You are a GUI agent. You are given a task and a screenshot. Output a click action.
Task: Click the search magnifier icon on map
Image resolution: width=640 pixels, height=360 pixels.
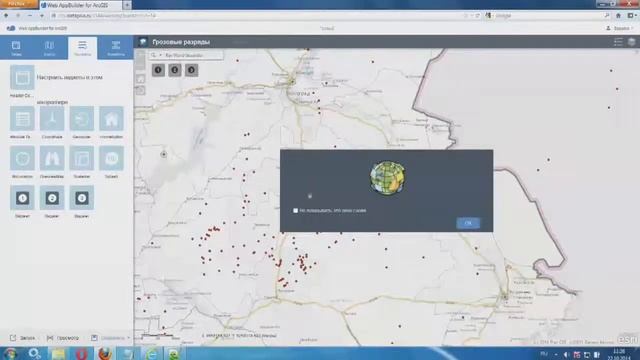tap(153, 55)
